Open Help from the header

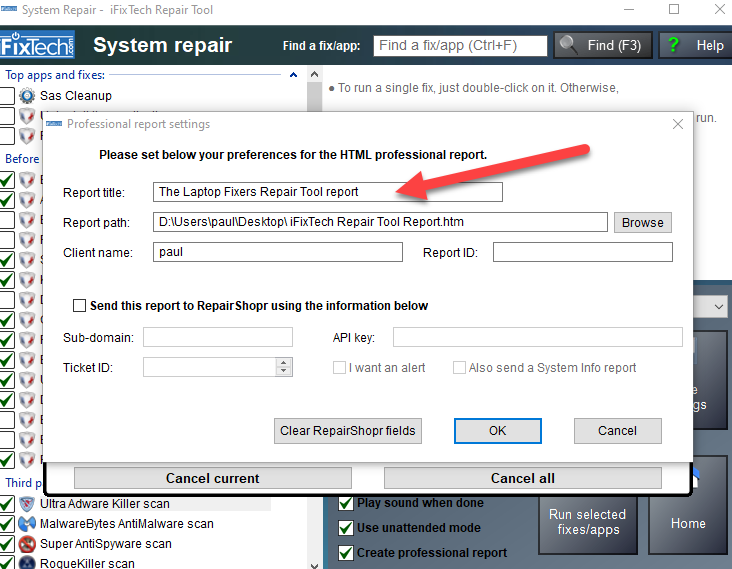coord(696,45)
